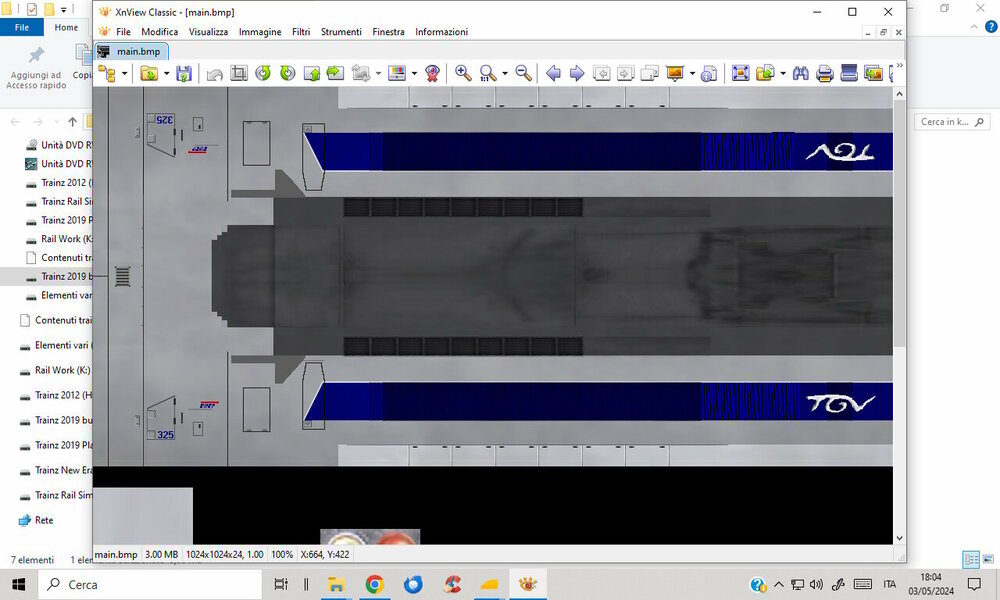Show hidden system tray icons chevron
This screenshot has width=1000, height=600.
pyautogui.click(x=779, y=584)
